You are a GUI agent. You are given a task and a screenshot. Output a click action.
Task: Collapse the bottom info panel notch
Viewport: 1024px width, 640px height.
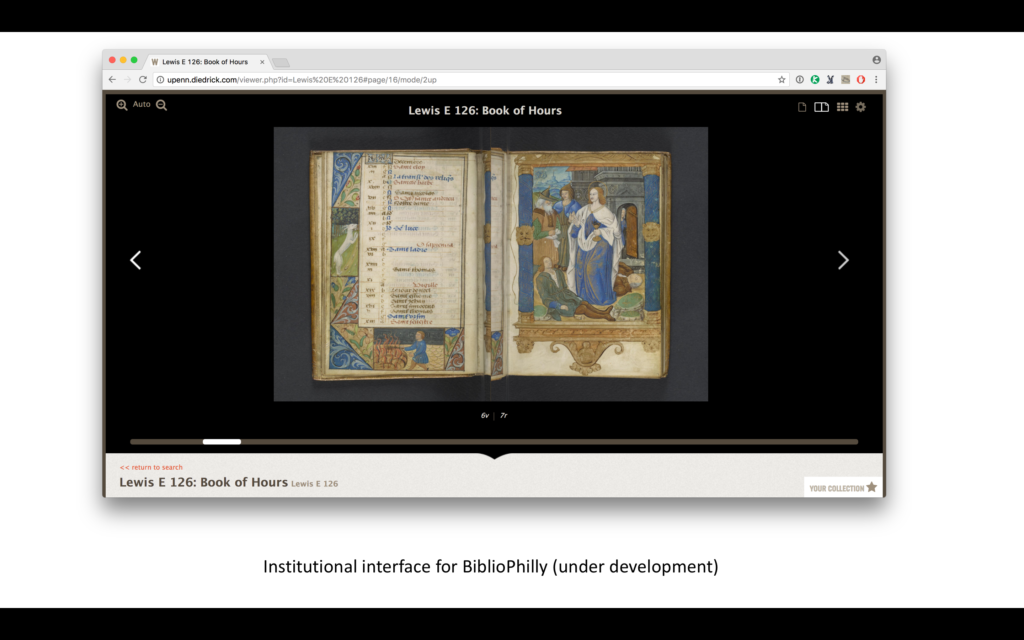495,457
